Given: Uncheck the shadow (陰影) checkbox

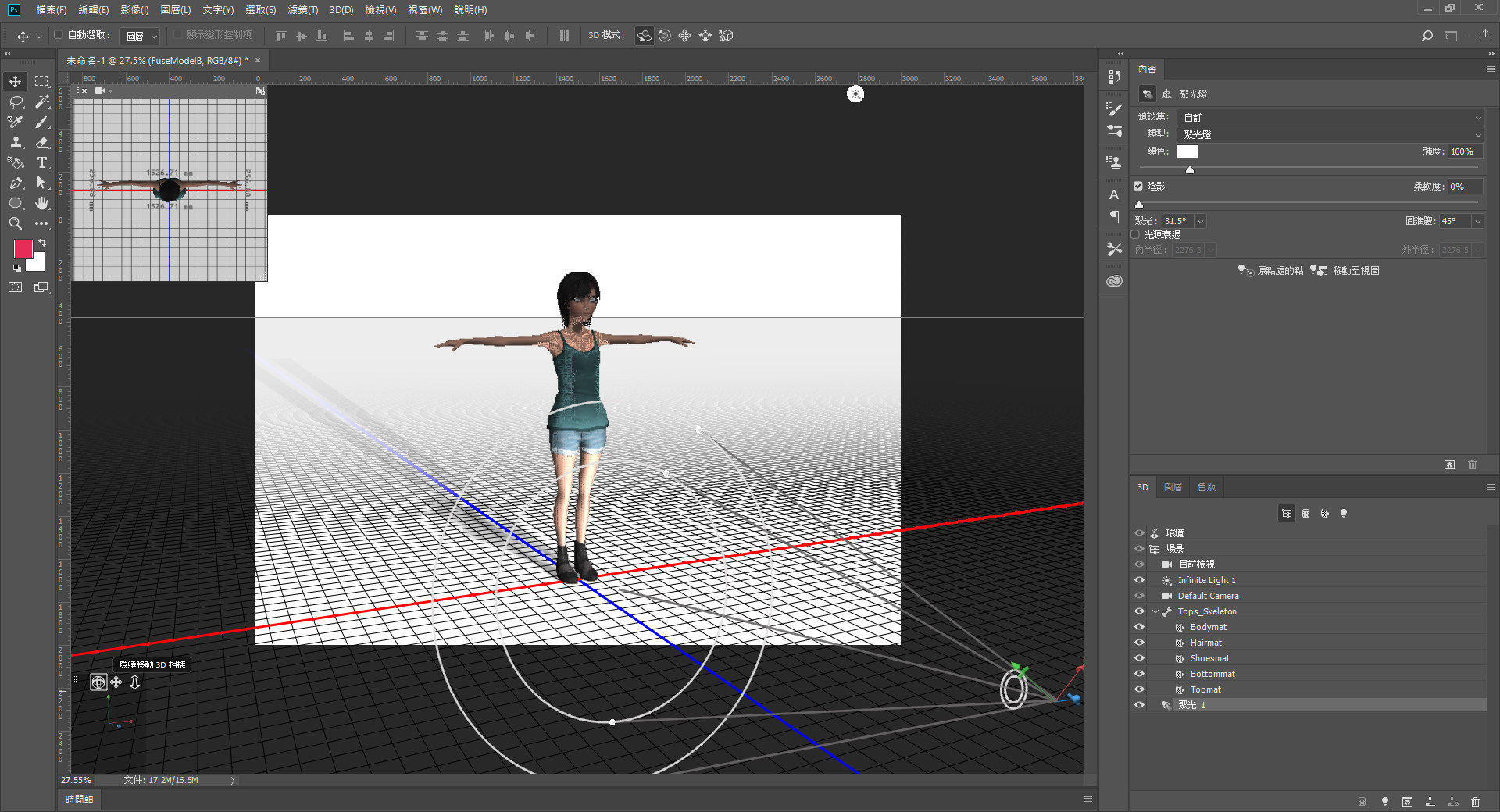Looking at the screenshot, I should (x=1139, y=187).
